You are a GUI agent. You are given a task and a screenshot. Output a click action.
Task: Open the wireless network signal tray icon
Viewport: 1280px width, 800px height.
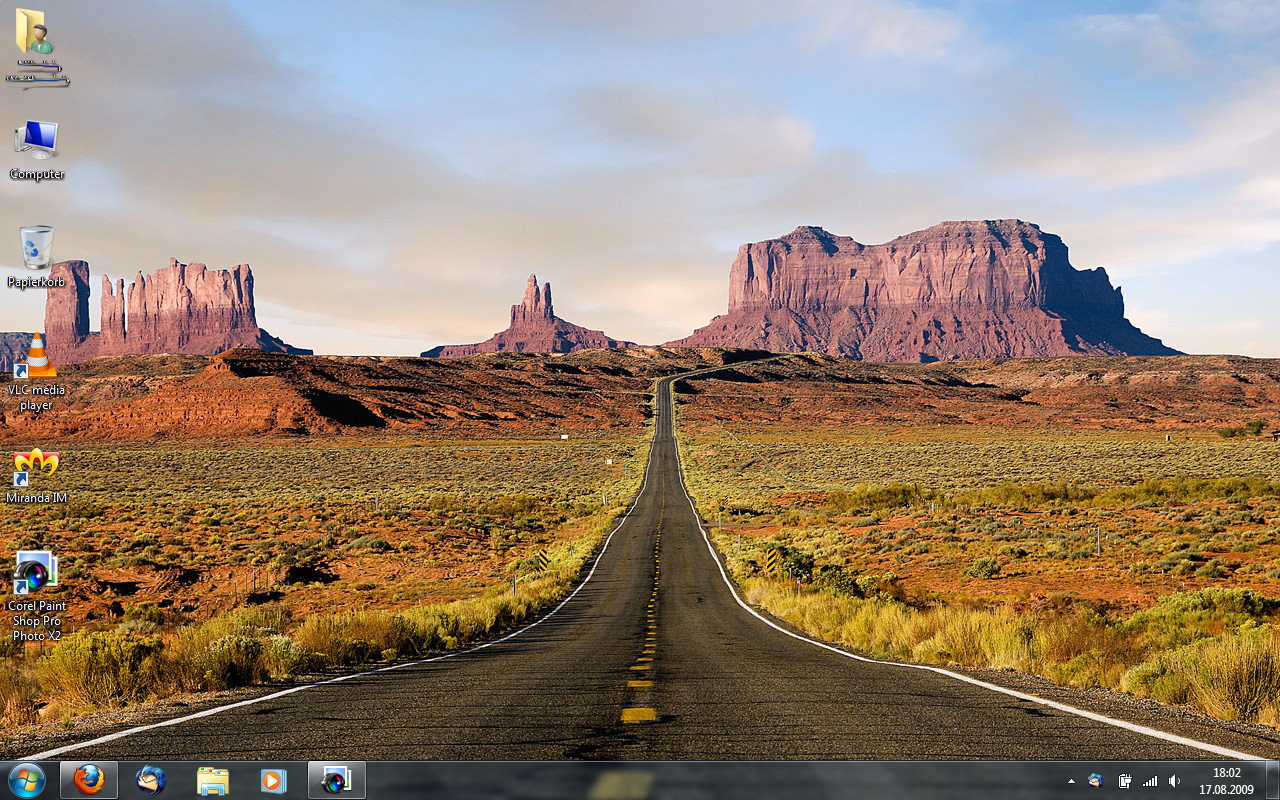coord(1150,781)
